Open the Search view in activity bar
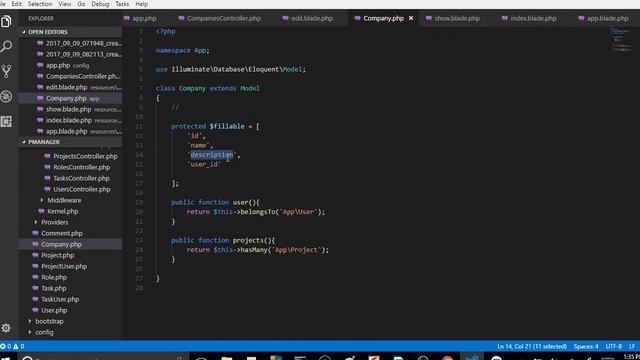Viewport: 640px width, 360px height. coord(6,47)
